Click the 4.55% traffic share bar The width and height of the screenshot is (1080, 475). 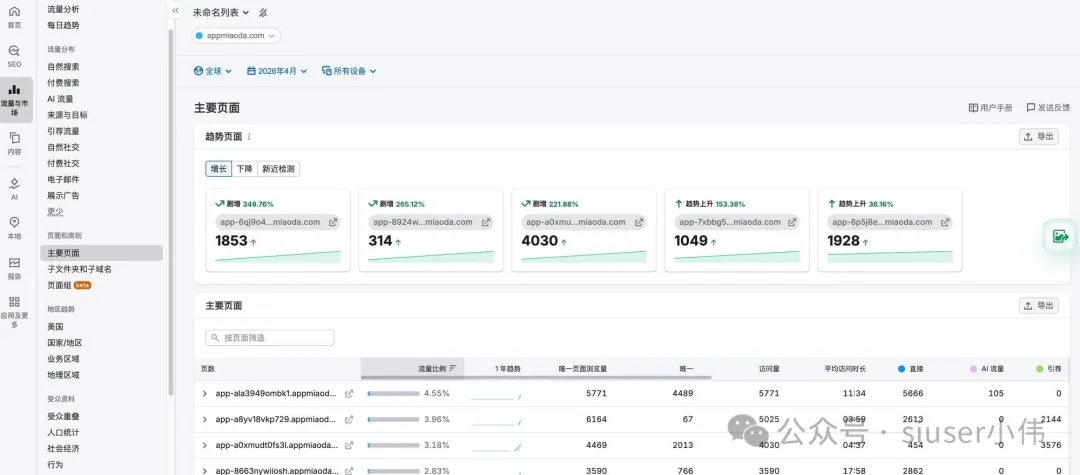pyautogui.click(x=393, y=394)
